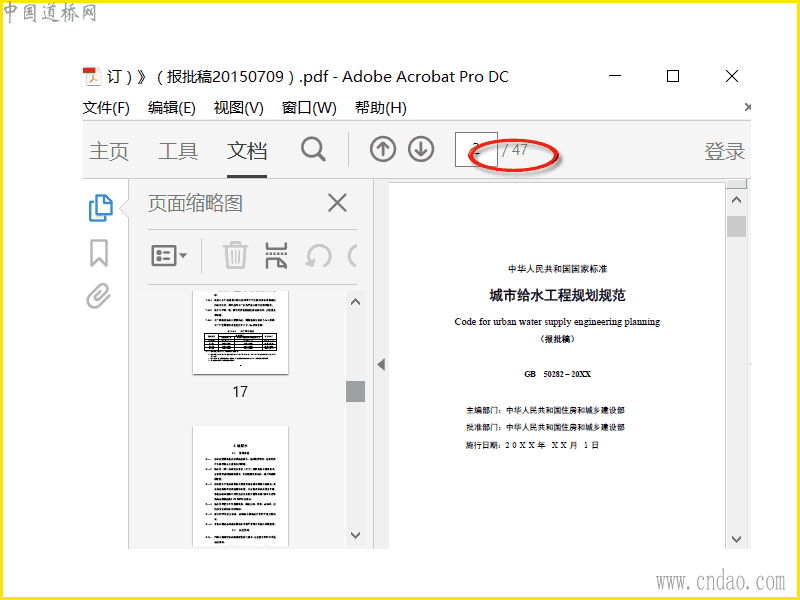
Task: Close the Acrobat window
Action: 732,76
